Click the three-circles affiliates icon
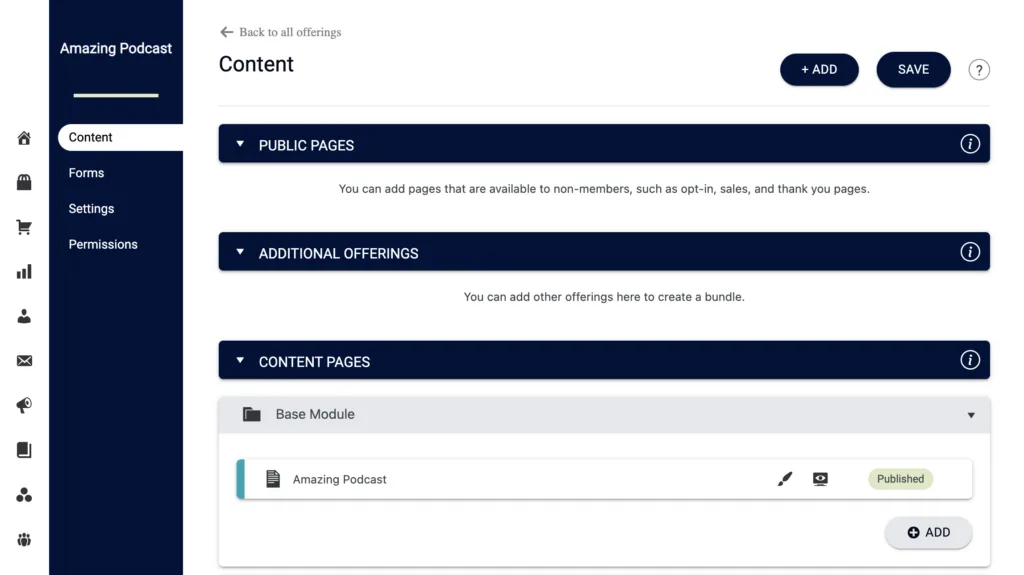Image resolution: width=1024 pixels, height=575 pixels. pyautogui.click(x=24, y=495)
